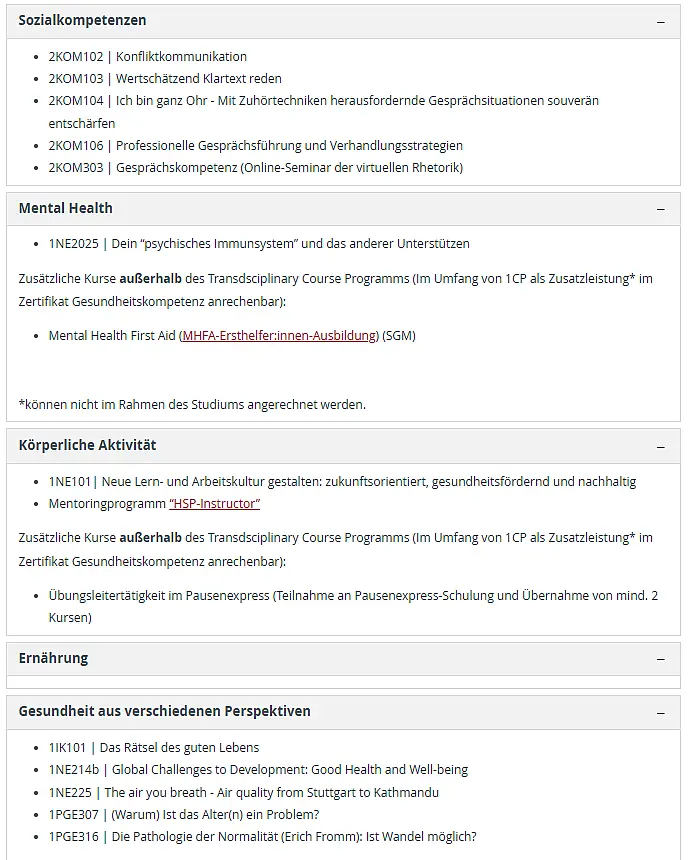
Task: Toggle the Sozialkompetenzen accordion header
Action: pyautogui.click(x=343, y=21)
